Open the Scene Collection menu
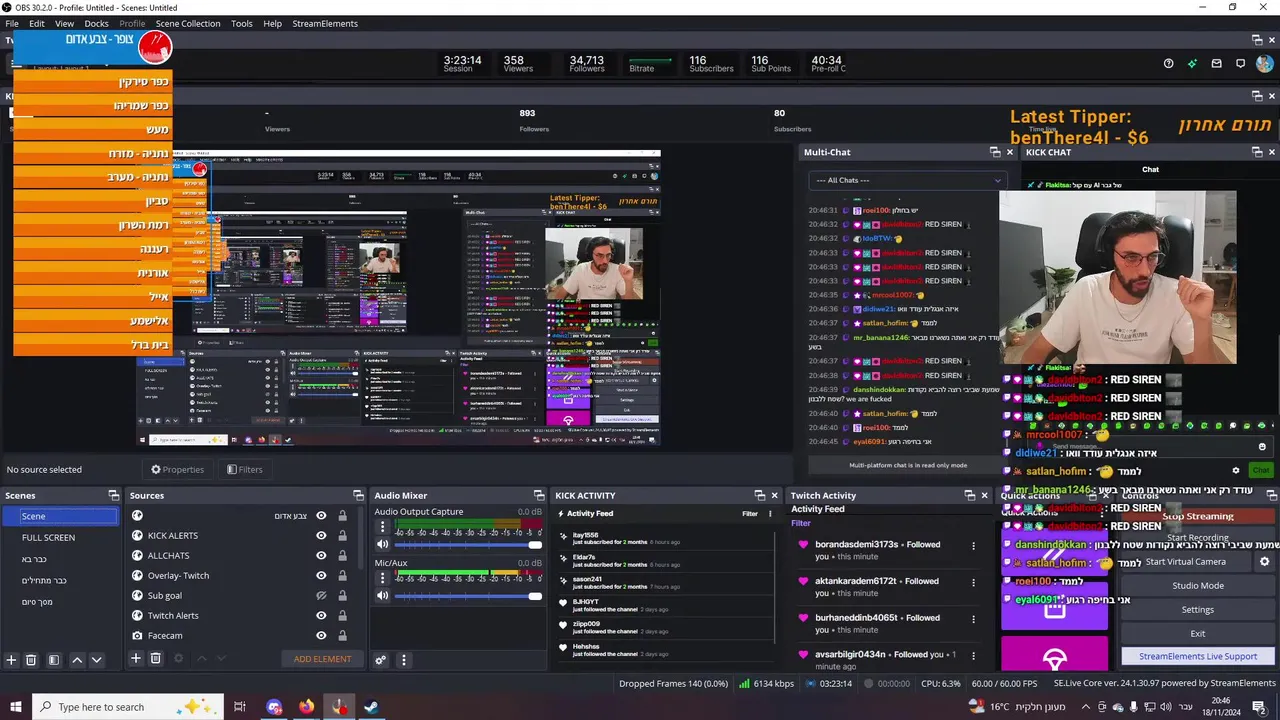The image size is (1280, 720). click(188, 23)
